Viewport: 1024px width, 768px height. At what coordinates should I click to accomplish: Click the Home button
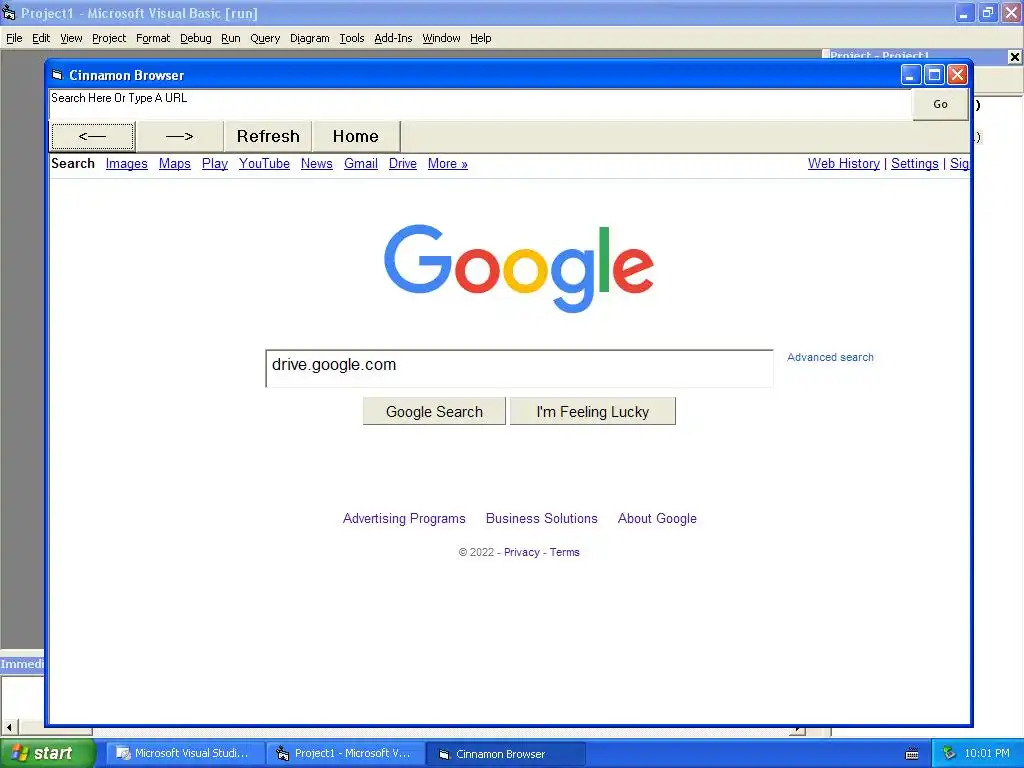355,136
